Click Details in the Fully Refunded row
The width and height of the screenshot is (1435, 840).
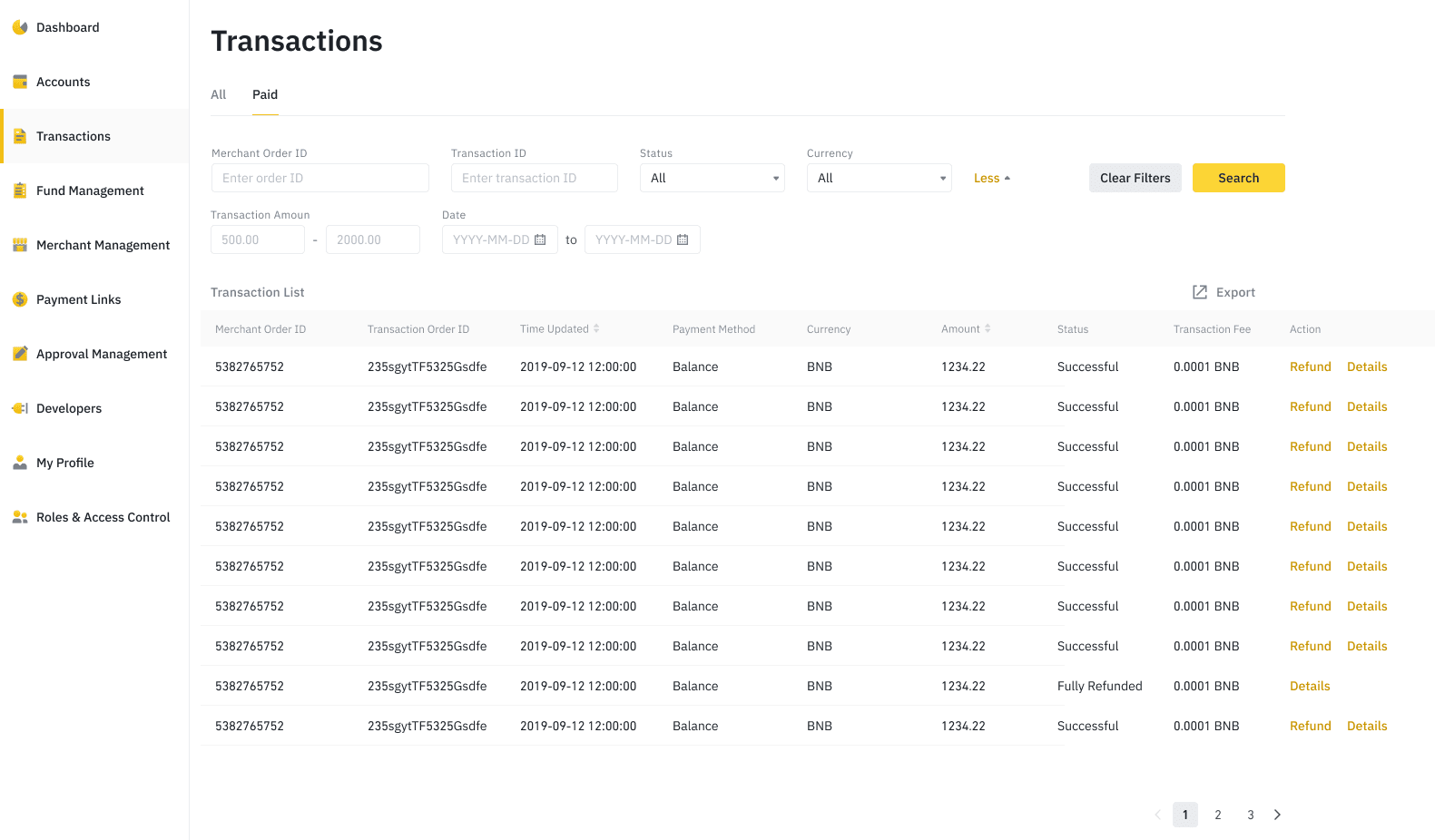(x=1310, y=686)
